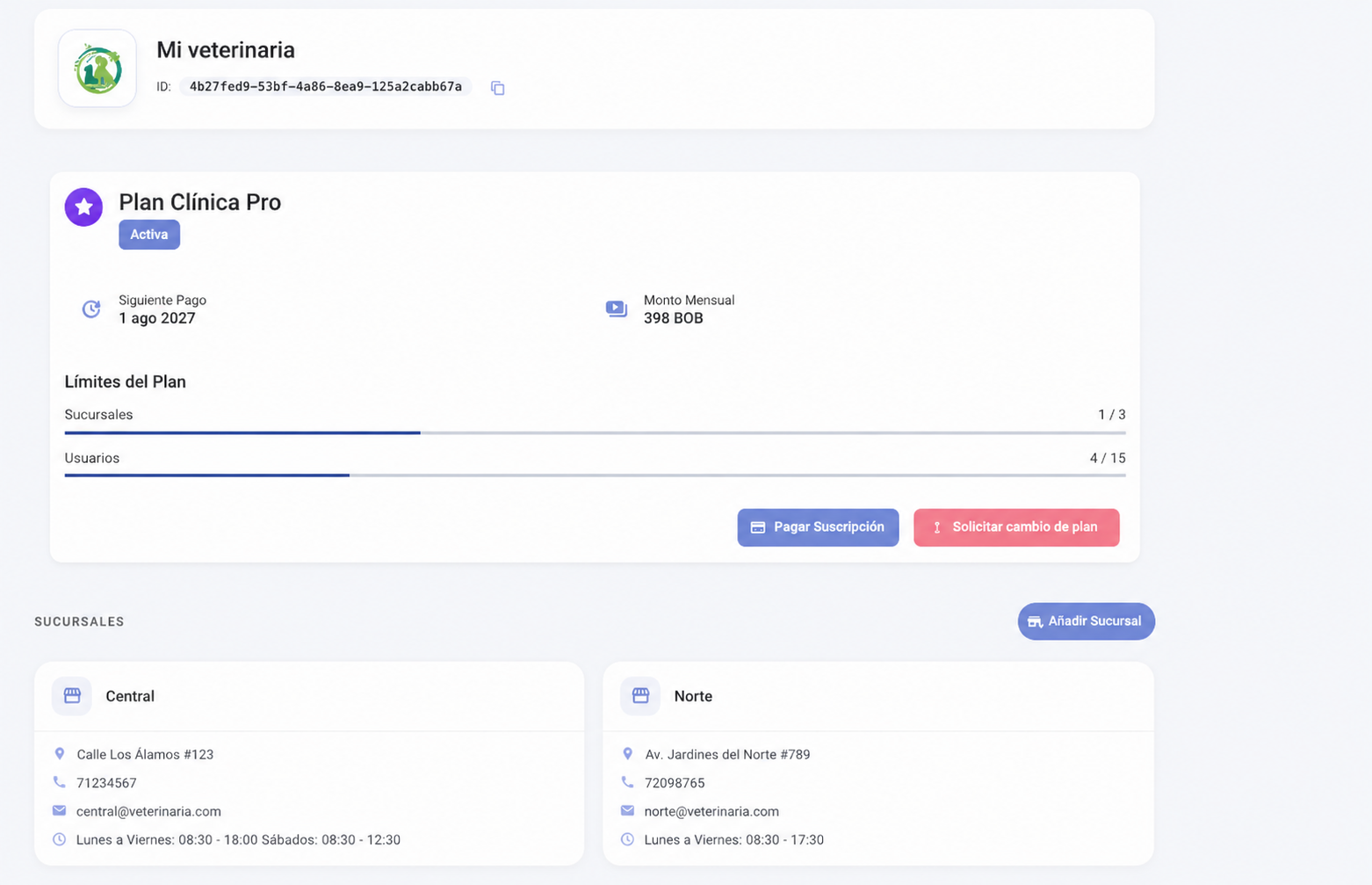
Task: Click the Monto Mensual label
Action: [689, 300]
